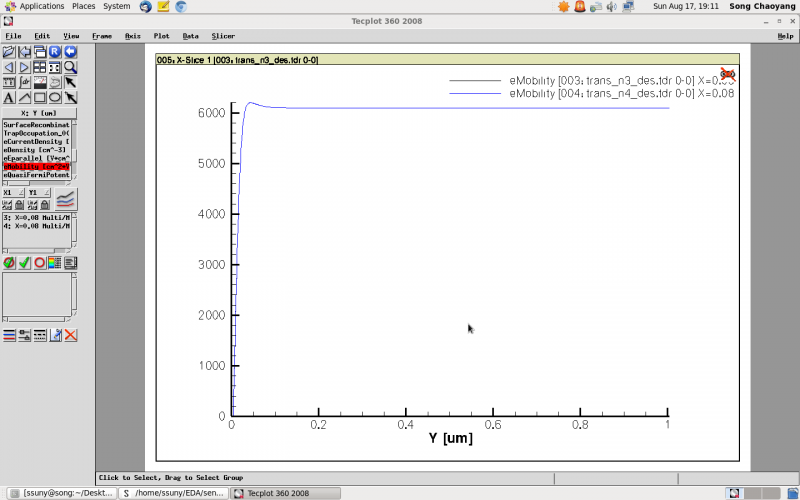Click the gray left-arrow toolbar icon
This screenshot has height=500, width=800.
tap(24, 52)
